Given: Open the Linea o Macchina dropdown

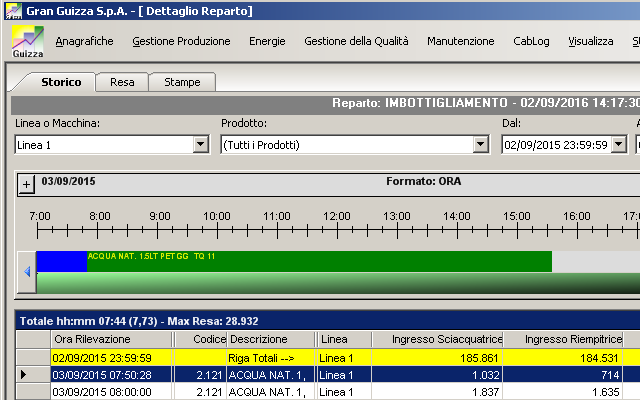Looking at the screenshot, I should [200, 145].
